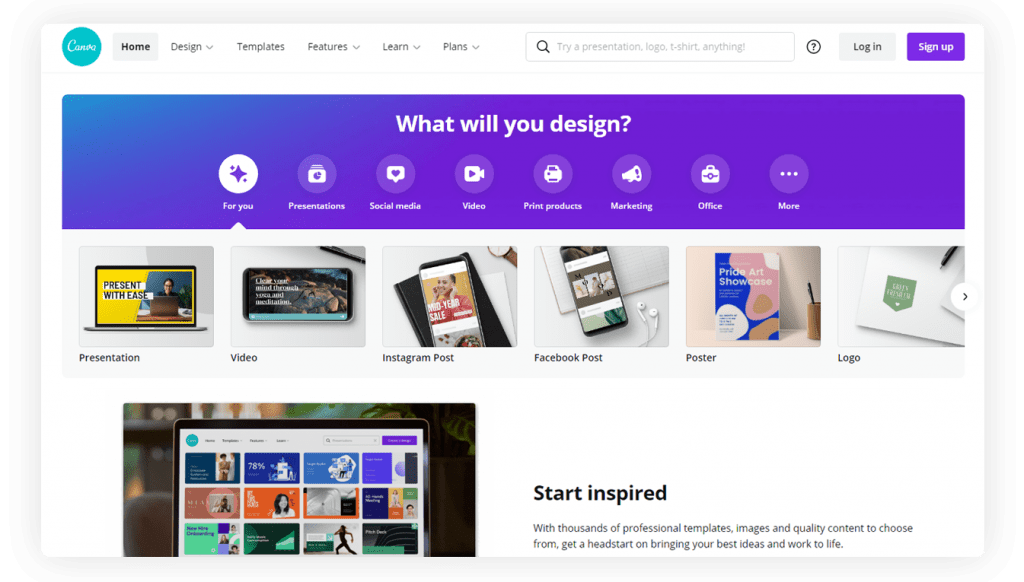Open the Social media heart icon
This screenshot has width=1024, height=582.
pyautogui.click(x=395, y=174)
